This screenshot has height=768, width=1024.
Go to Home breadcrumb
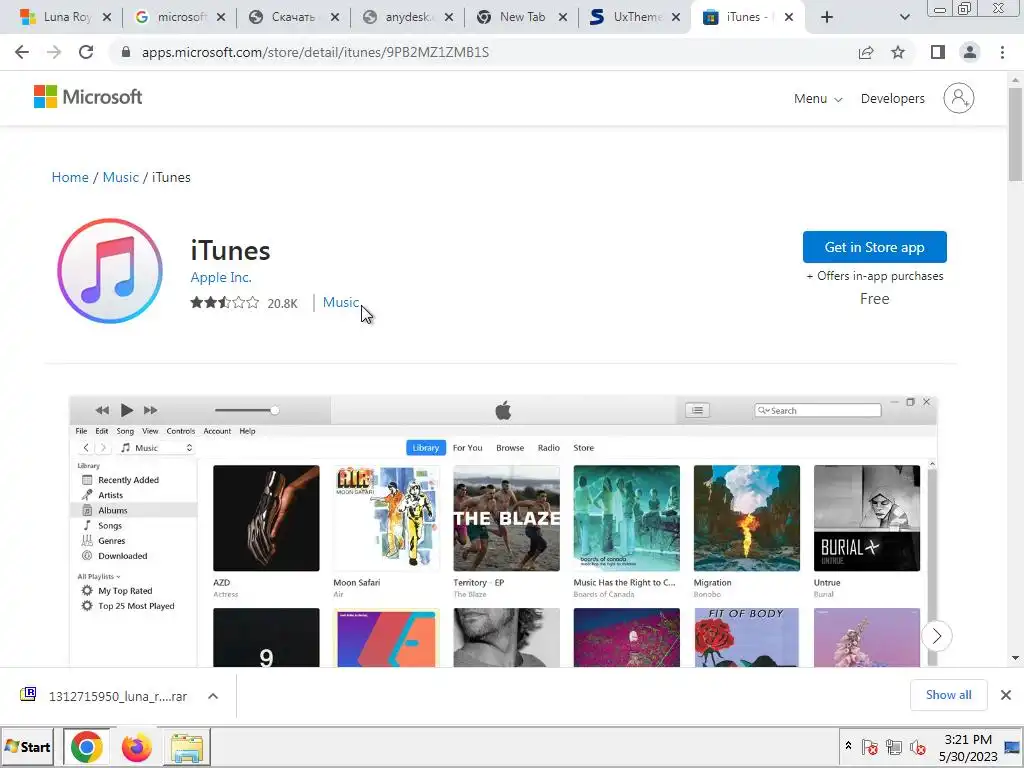click(70, 178)
